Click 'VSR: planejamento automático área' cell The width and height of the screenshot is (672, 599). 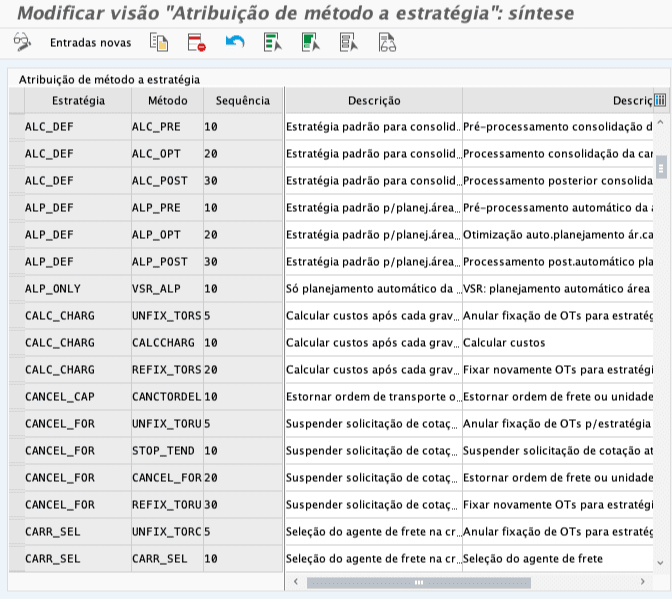click(558, 289)
